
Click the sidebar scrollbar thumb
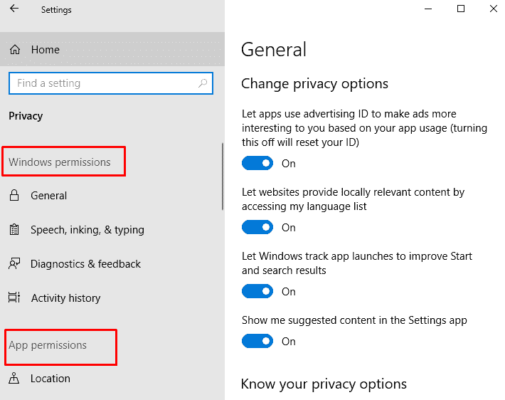tap(222, 177)
